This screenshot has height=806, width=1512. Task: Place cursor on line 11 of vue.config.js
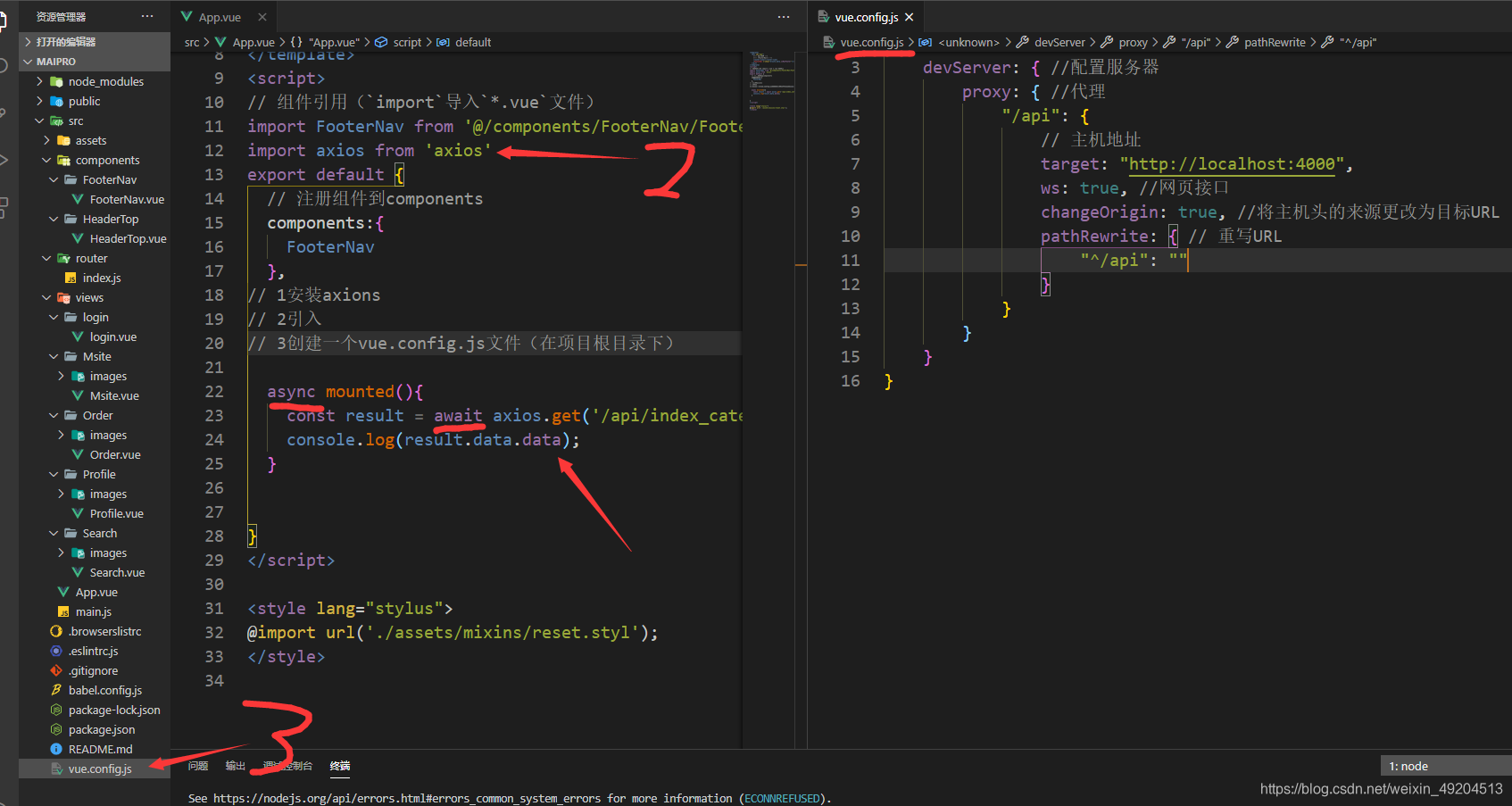click(x=1196, y=260)
